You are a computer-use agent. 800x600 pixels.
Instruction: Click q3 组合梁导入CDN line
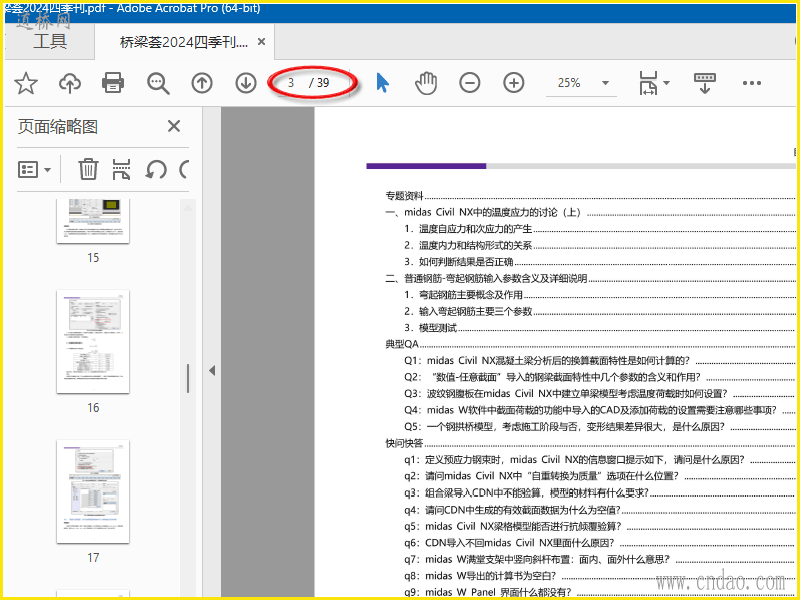coord(527,492)
